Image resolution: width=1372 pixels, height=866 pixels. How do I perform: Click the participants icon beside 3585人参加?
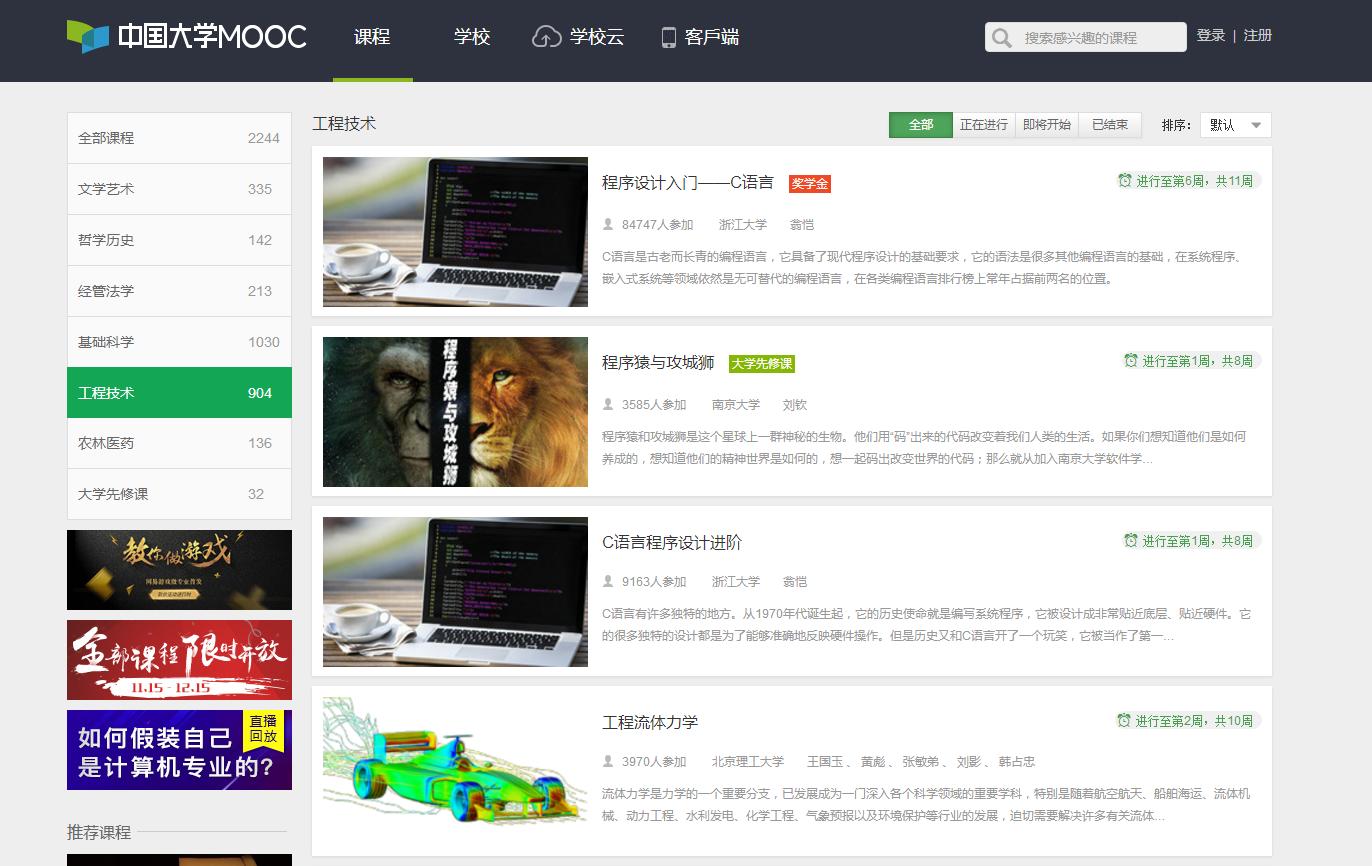(609, 404)
